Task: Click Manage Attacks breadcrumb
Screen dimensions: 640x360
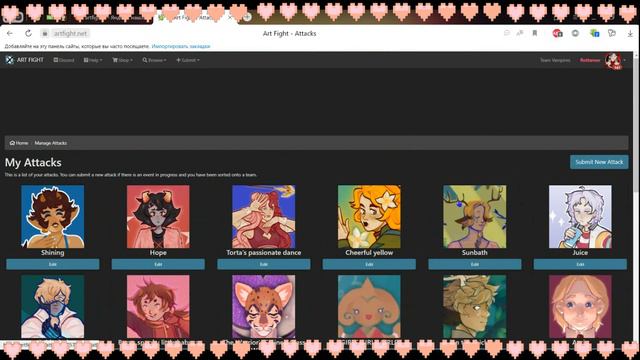Action: coord(51,143)
